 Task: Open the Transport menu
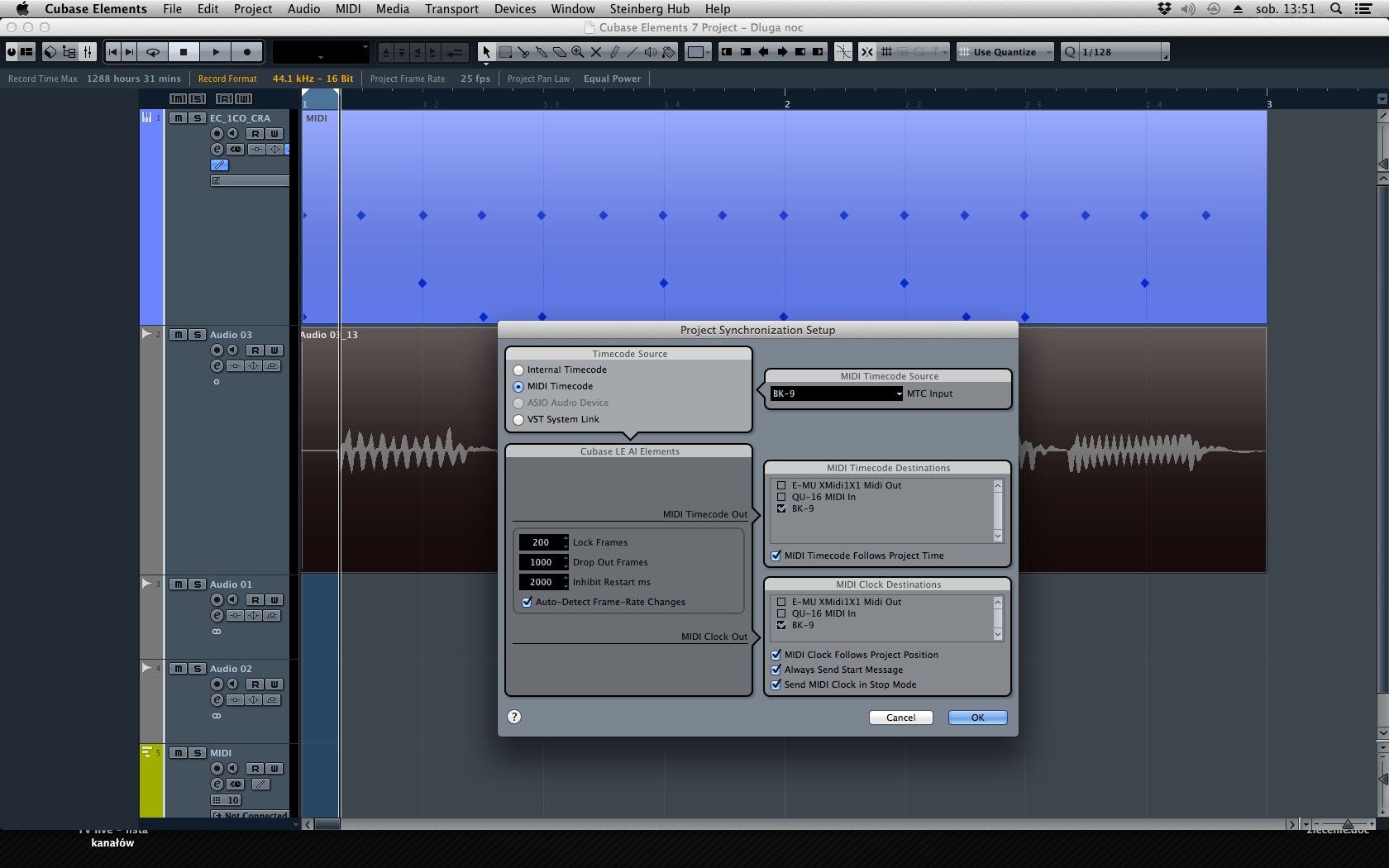click(451, 9)
